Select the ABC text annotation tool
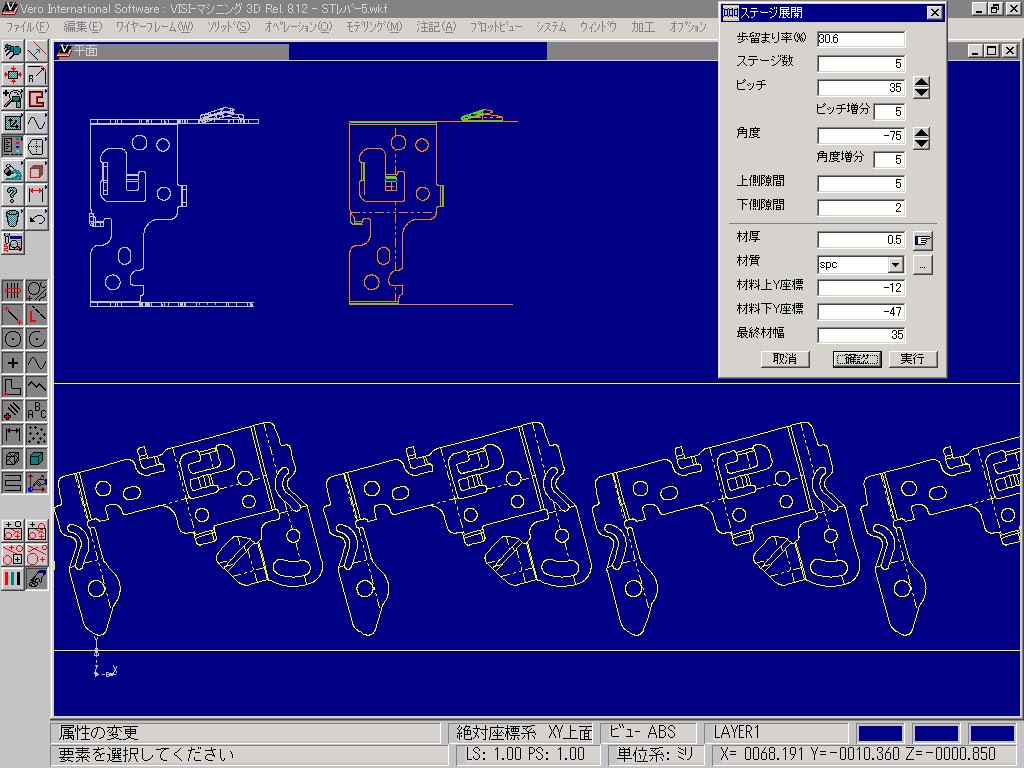The height and width of the screenshot is (768, 1024). click(37, 410)
